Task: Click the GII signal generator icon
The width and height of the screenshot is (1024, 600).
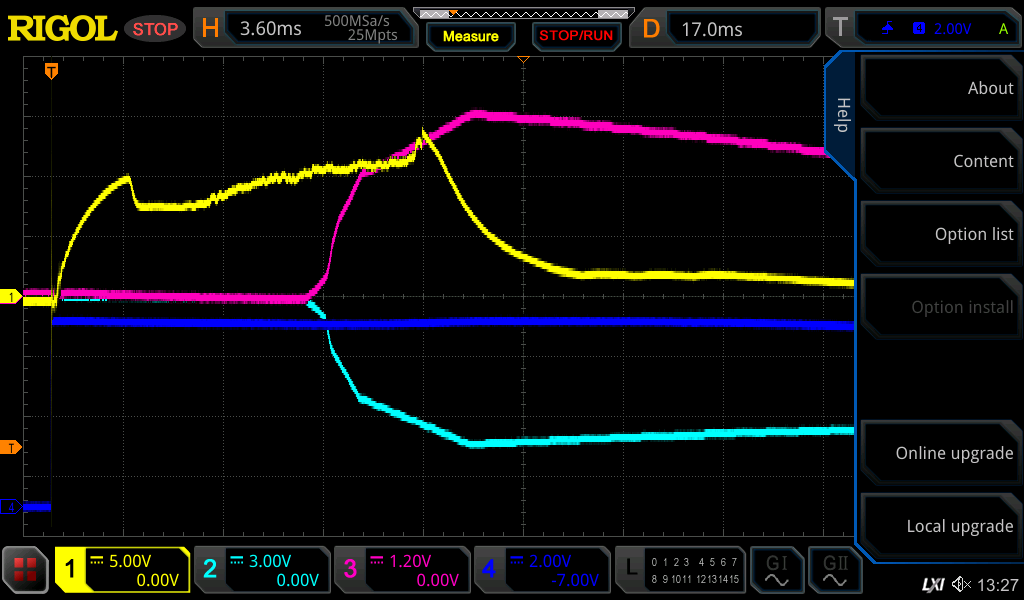Action: point(835,570)
